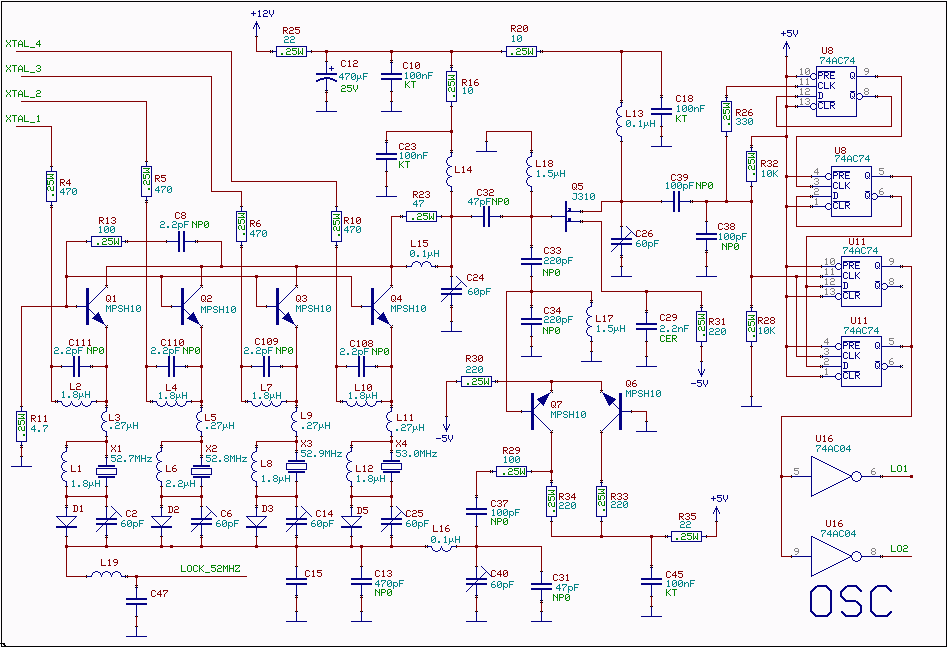Click the OSC sheet title text
947x647 pixels.
(850, 600)
